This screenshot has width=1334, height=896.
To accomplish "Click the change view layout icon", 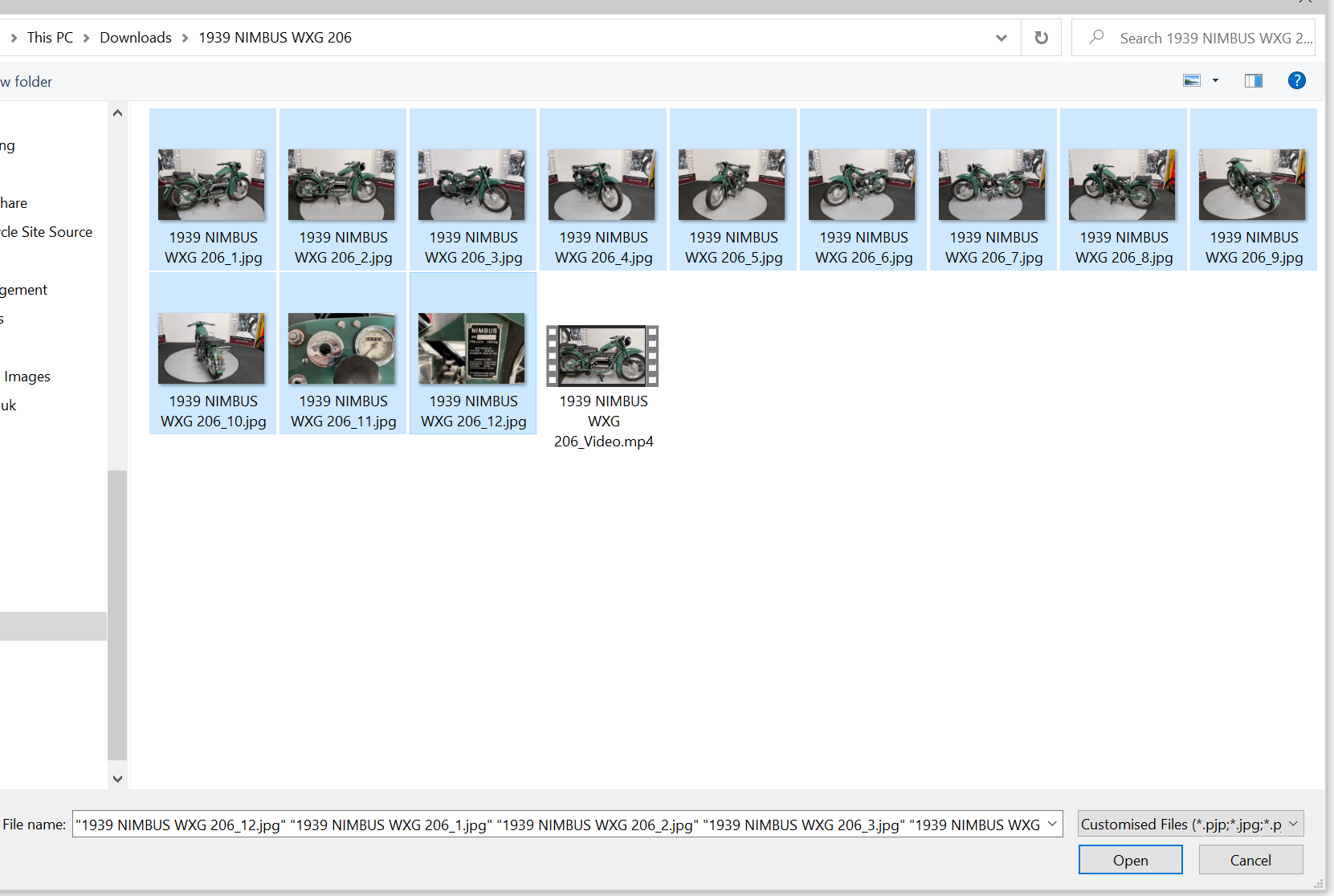I will 1192,80.
